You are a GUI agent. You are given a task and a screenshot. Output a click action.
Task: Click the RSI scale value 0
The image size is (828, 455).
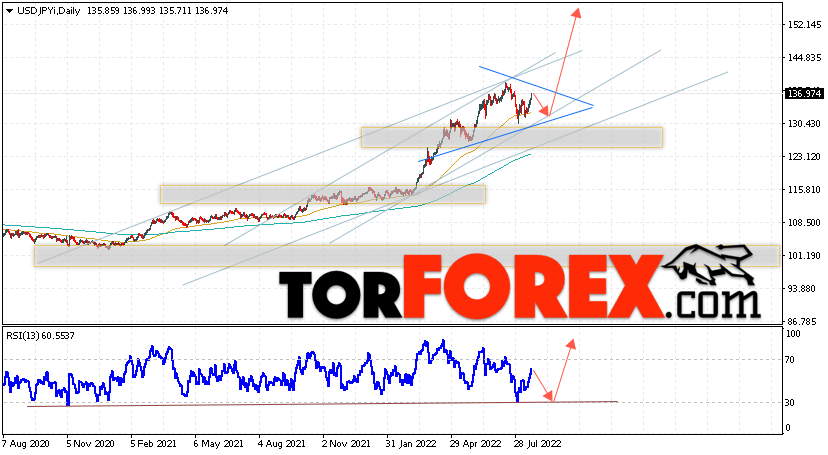click(788, 428)
